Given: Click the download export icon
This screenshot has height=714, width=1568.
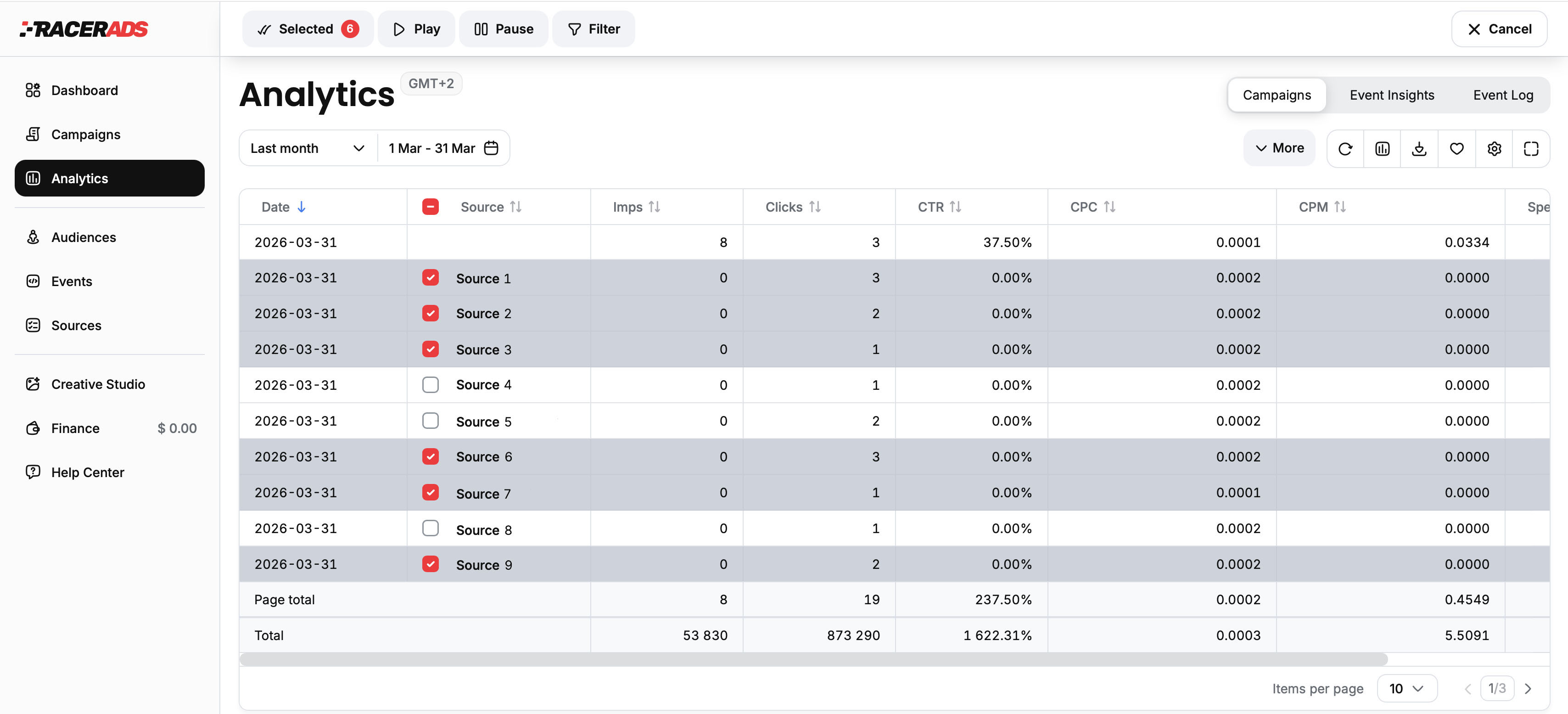Looking at the screenshot, I should (1419, 148).
